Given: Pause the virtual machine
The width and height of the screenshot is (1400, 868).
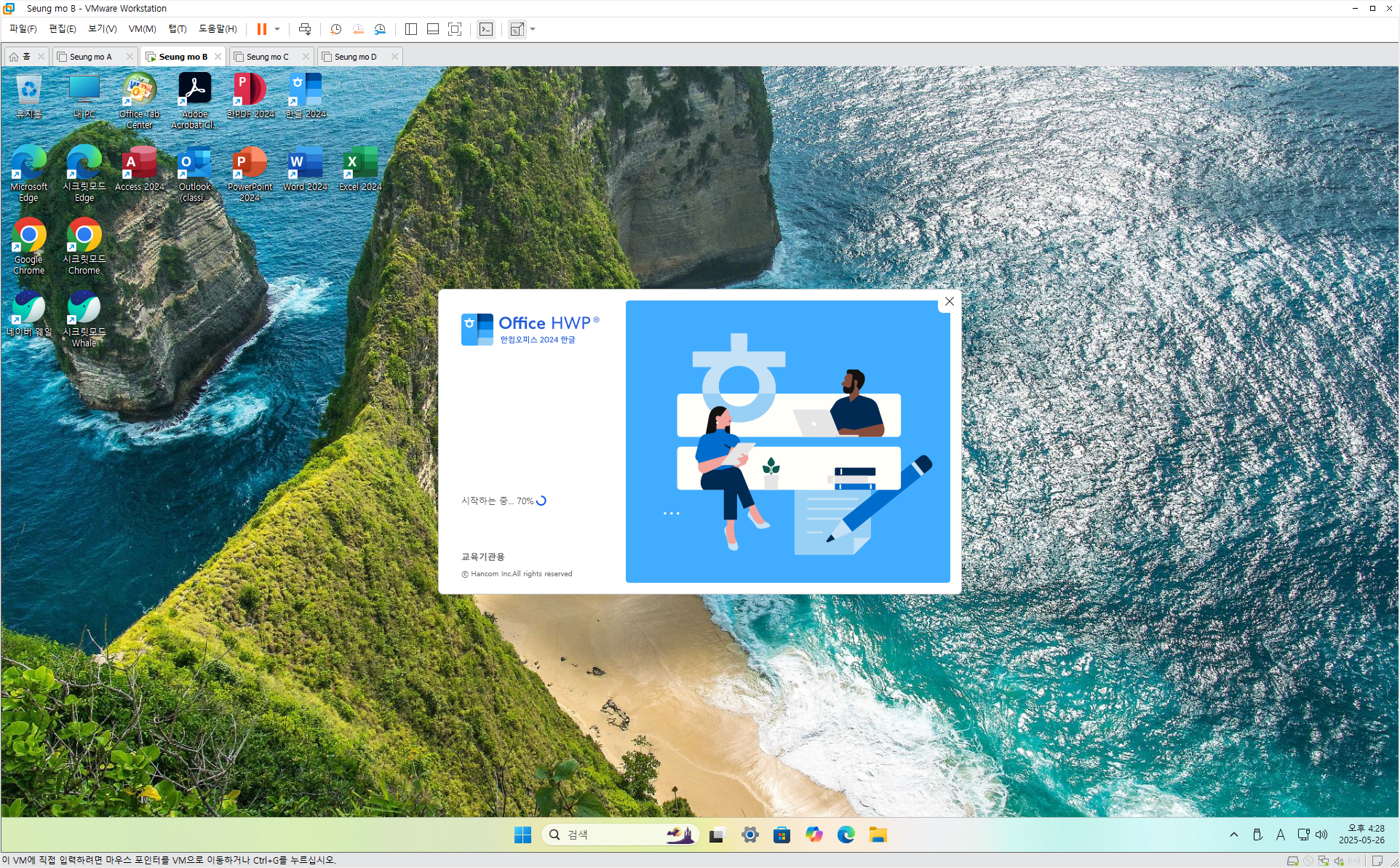Looking at the screenshot, I should (261, 29).
